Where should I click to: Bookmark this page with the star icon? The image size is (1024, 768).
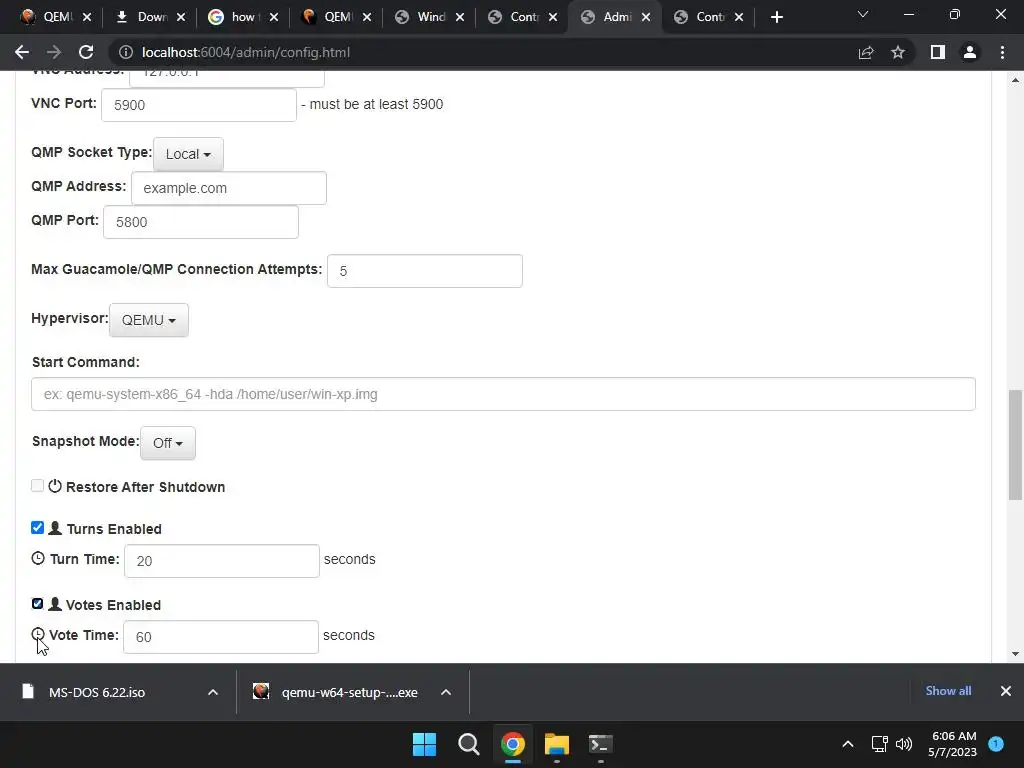[x=898, y=52]
